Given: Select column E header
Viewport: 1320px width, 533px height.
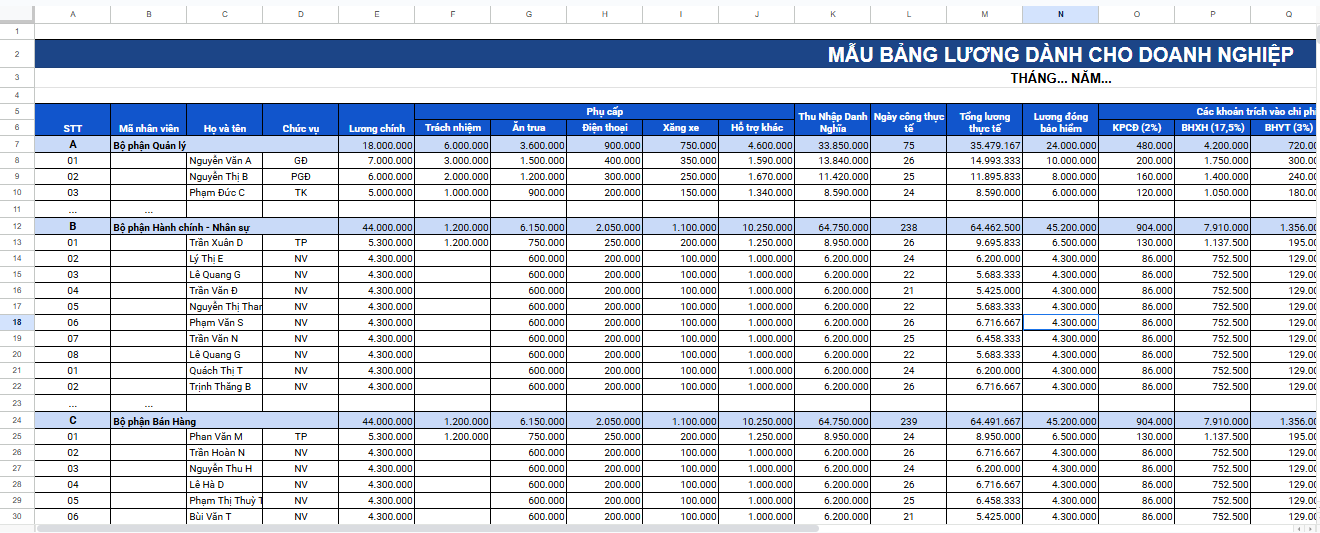Looking at the screenshot, I should point(376,14).
